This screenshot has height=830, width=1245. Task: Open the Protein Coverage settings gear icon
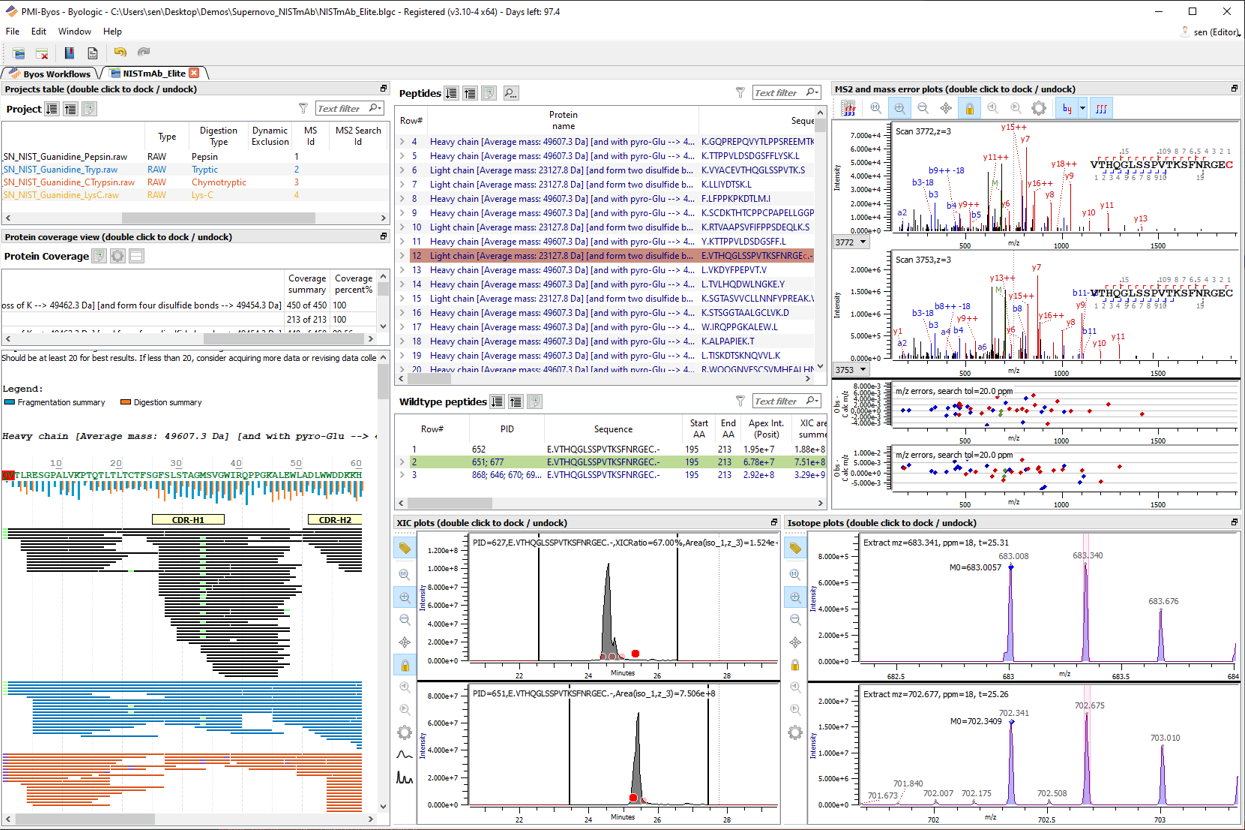118,256
